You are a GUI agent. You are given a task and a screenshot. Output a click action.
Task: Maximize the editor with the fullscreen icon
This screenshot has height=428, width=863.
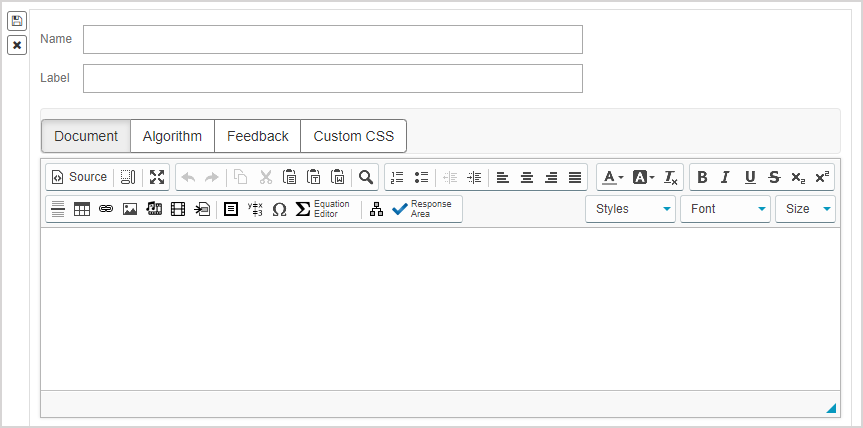[x=157, y=177]
